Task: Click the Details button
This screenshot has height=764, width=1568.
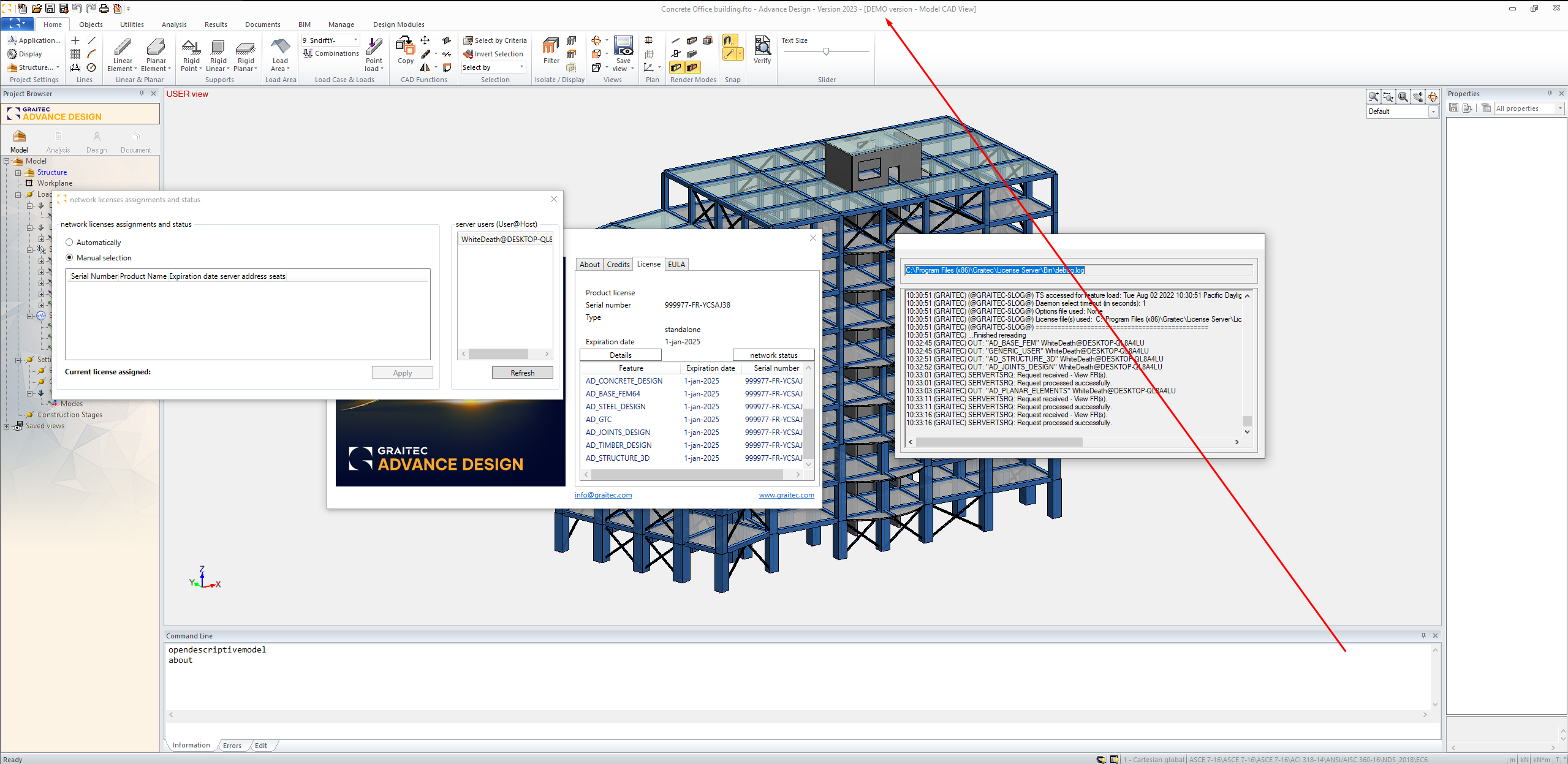Action: [x=620, y=355]
